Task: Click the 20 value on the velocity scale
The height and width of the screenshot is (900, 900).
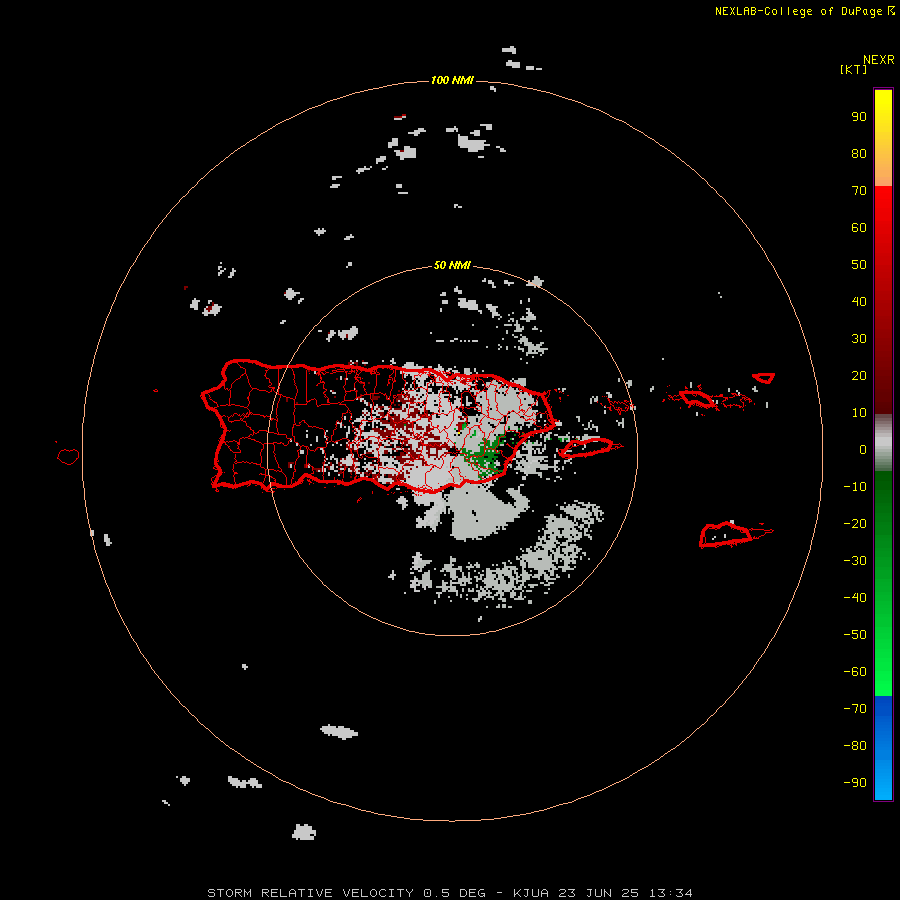Action: [859, 375]
